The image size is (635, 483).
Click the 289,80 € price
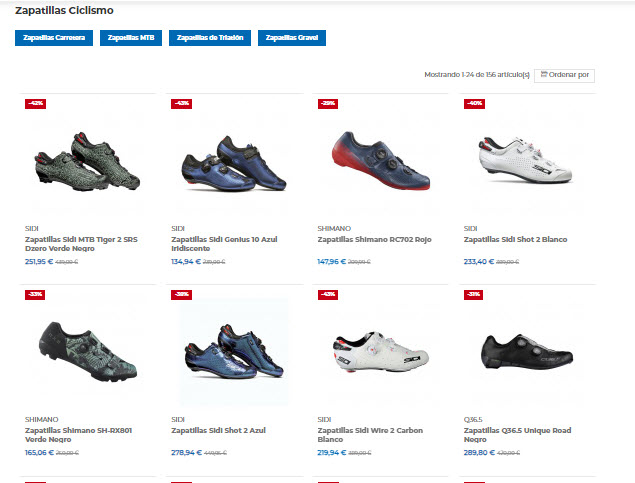pos(479,453)
